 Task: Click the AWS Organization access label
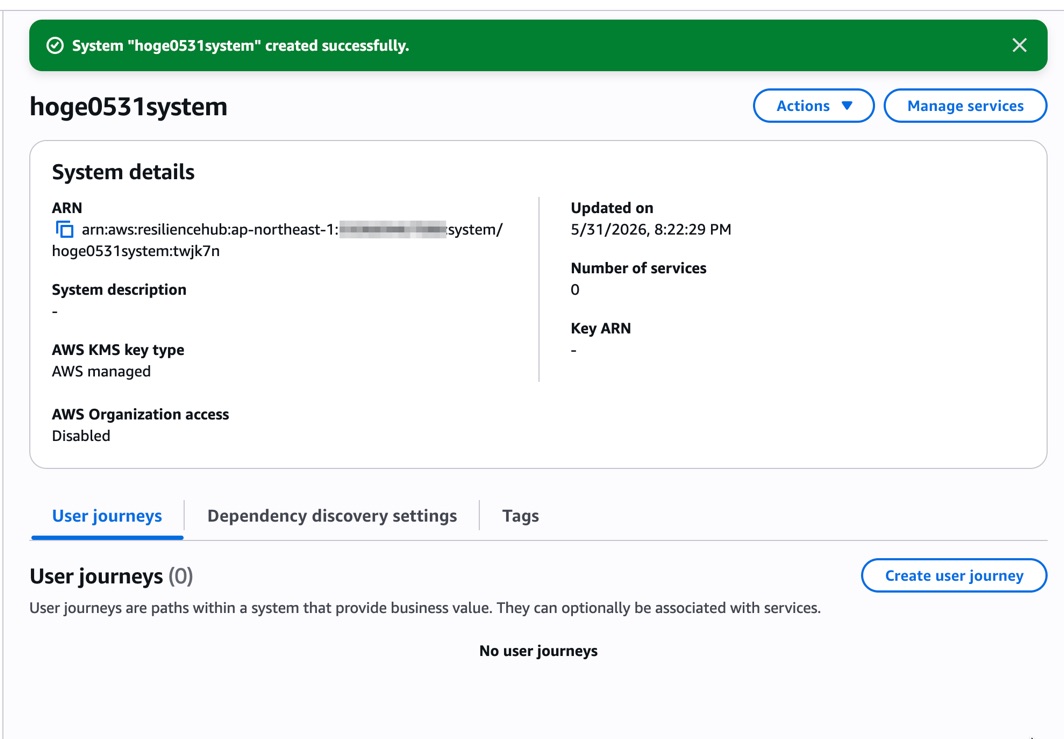(x=140, y=415)
